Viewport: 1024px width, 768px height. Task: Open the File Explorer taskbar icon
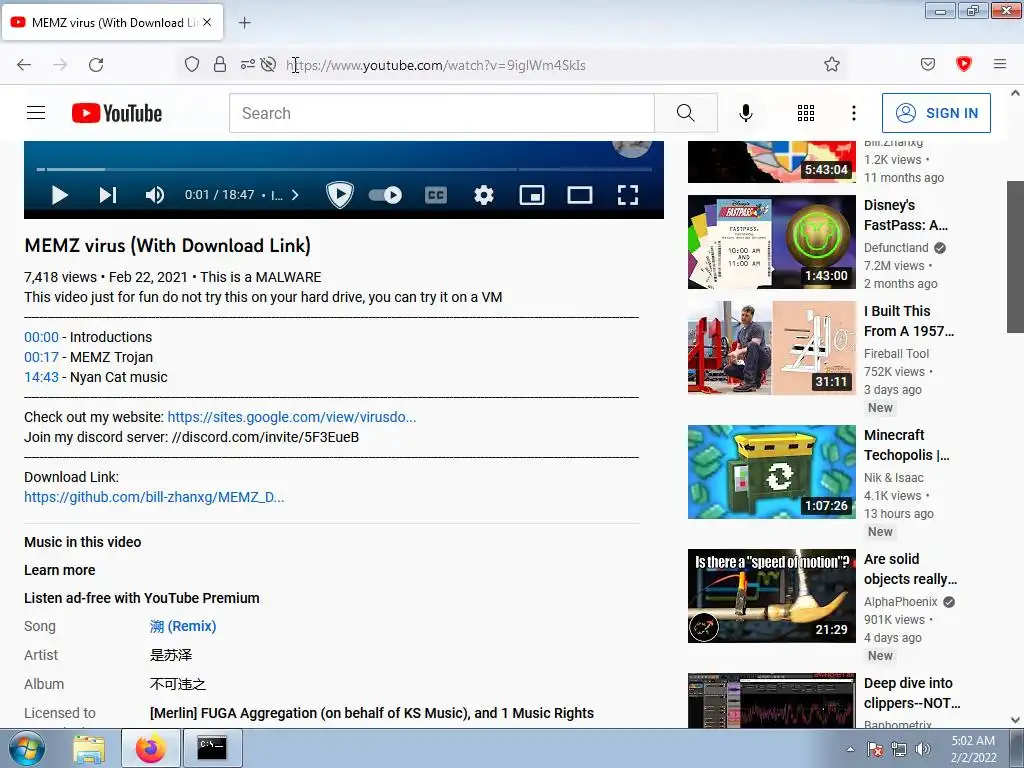[x=89, y=748]
